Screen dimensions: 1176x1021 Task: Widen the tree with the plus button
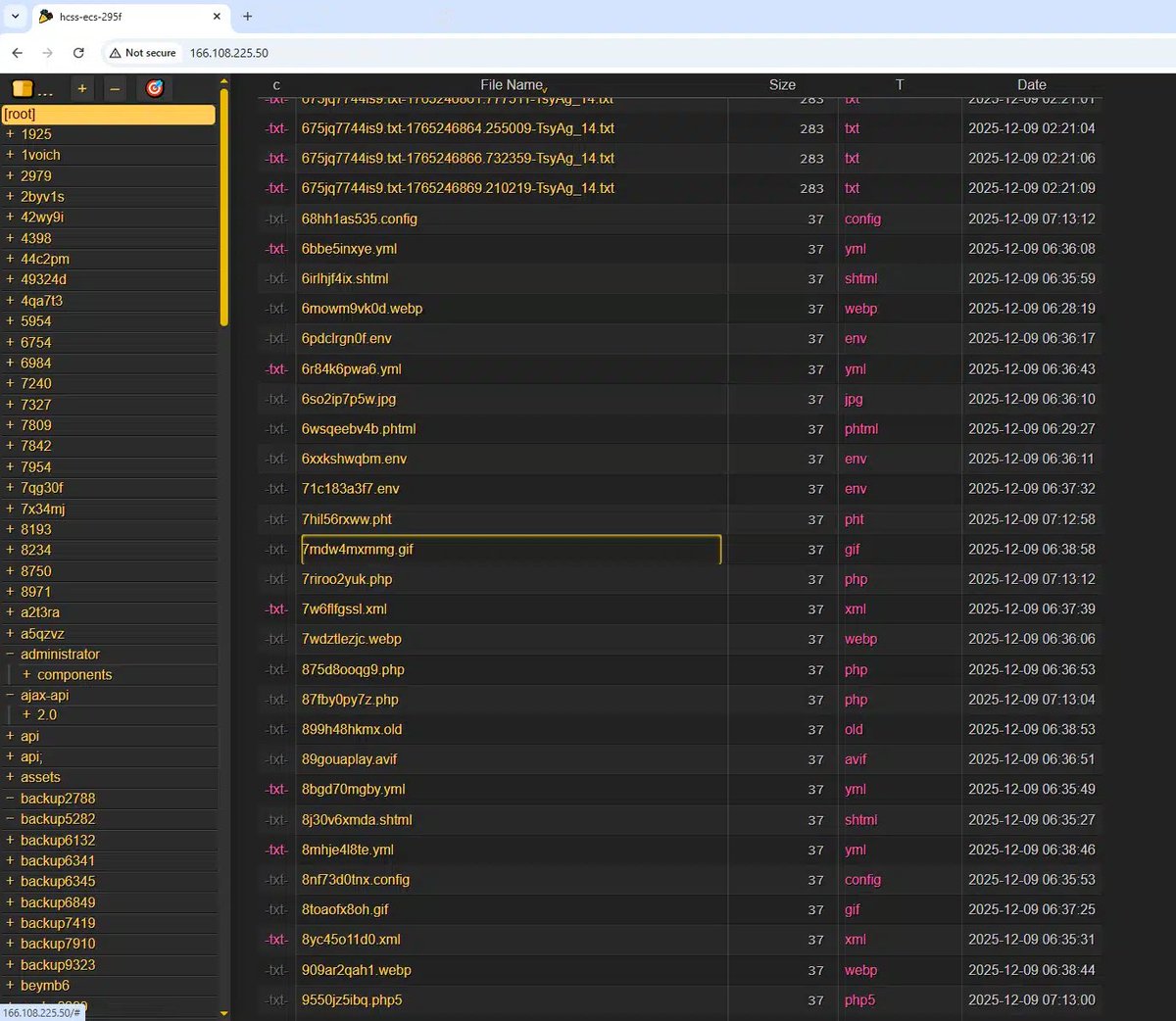(x=82, y=88)
